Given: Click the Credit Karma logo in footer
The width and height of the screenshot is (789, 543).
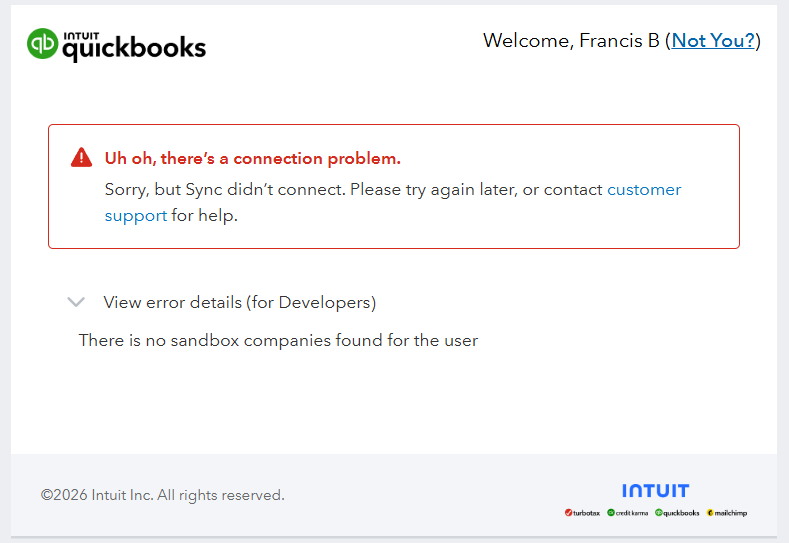Looking at the screenshot, I should (627, 513).
